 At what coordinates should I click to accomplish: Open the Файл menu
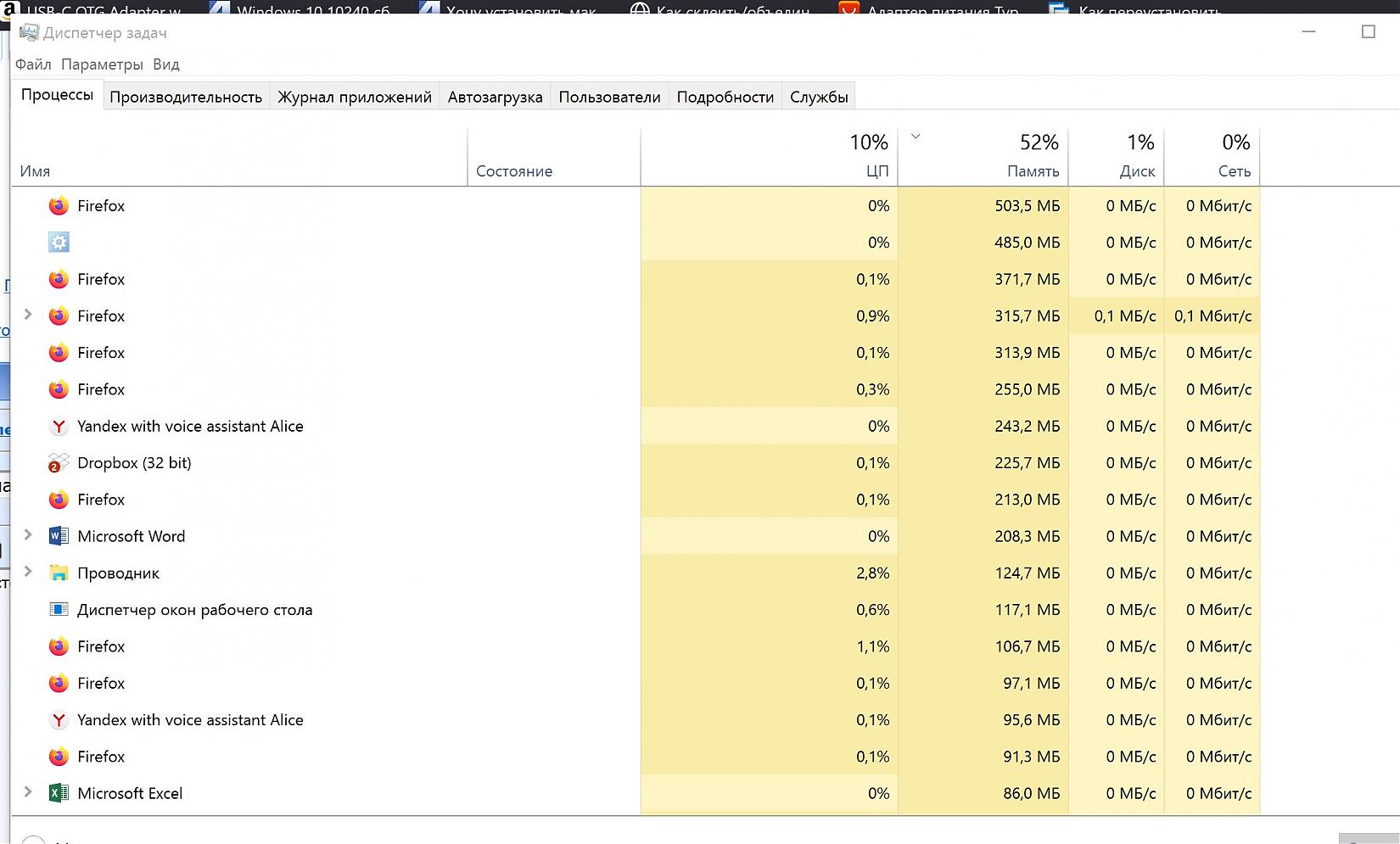[x=33, y=64]
